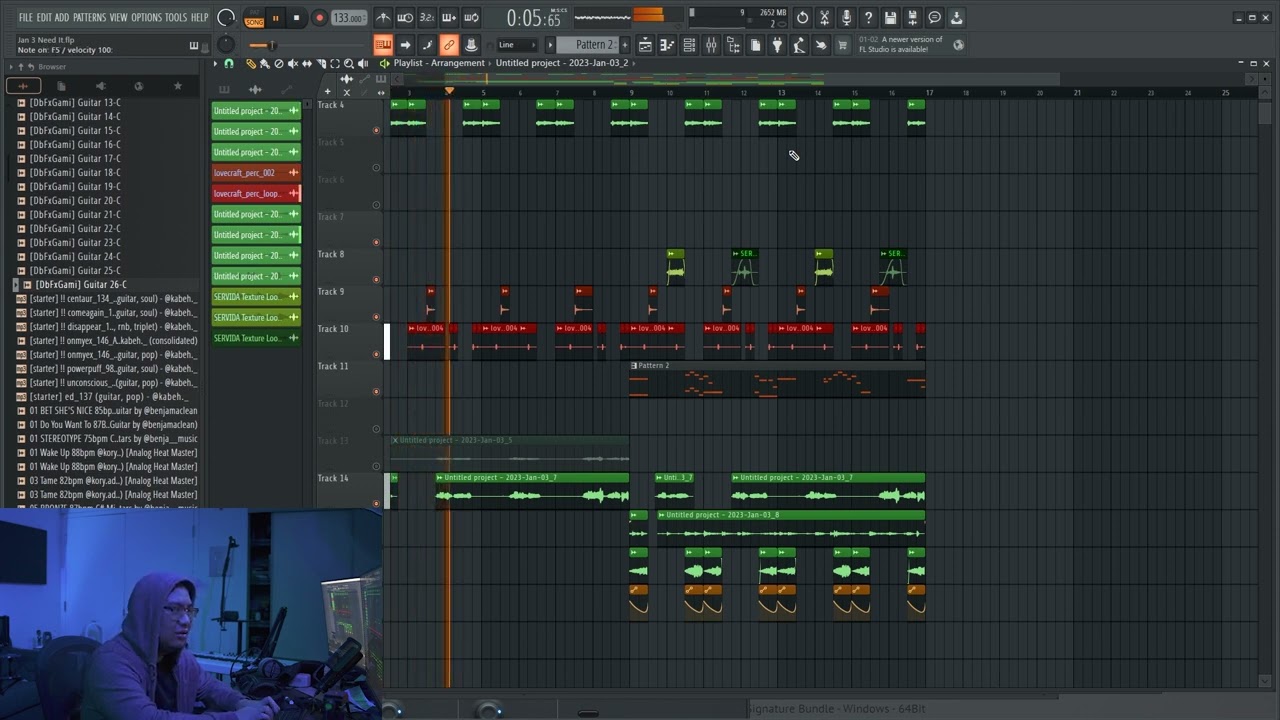Select the playlist mute tool
Viewport: 1280px width, 720px height.
[x=293, y=63]
